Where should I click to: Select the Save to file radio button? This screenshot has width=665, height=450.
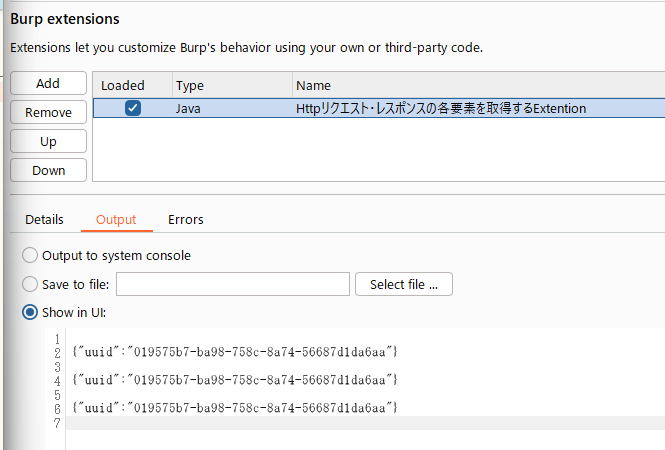click(x=30, y=284)
